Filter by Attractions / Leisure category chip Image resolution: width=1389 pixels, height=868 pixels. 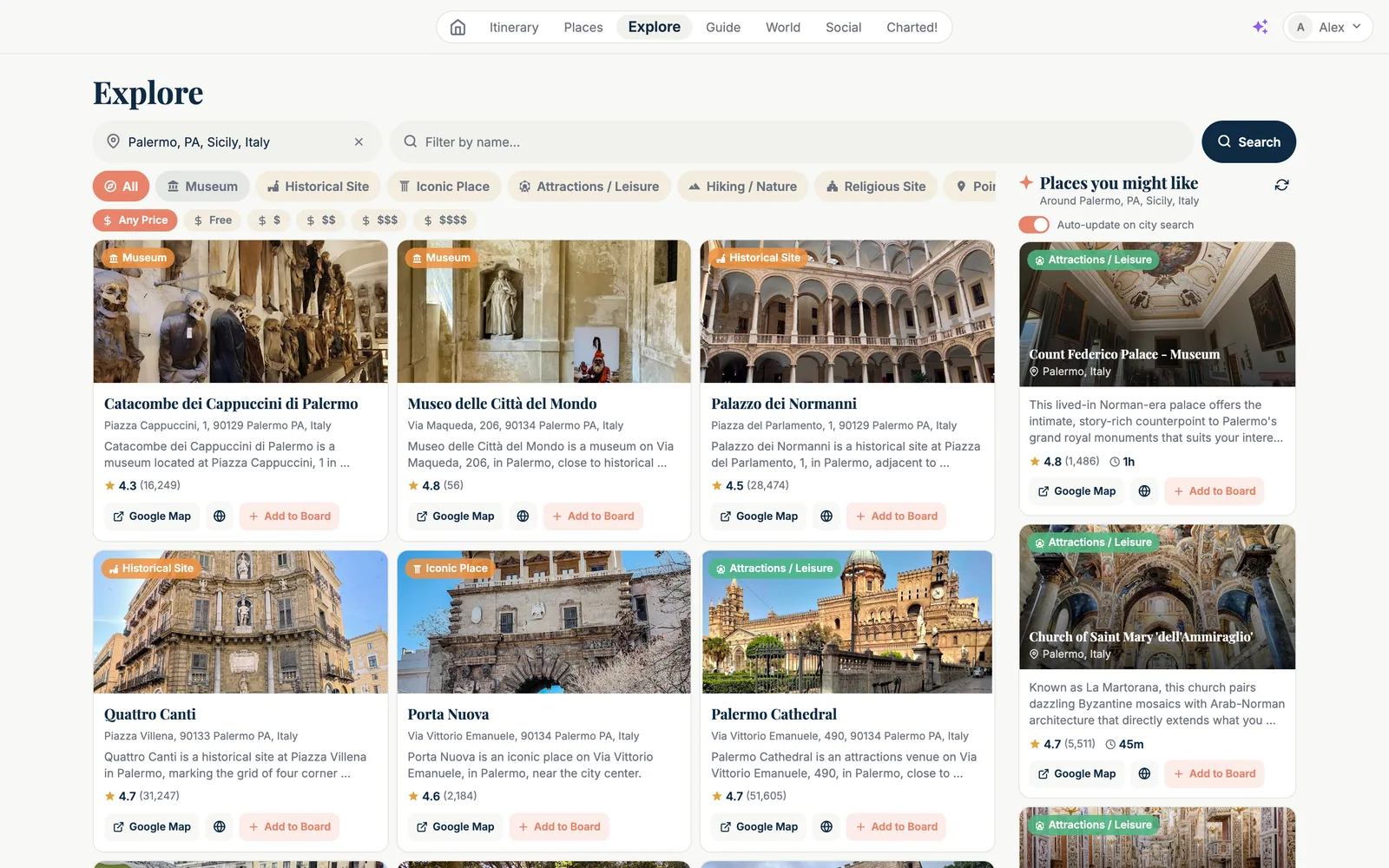click(x=589, y=187)
